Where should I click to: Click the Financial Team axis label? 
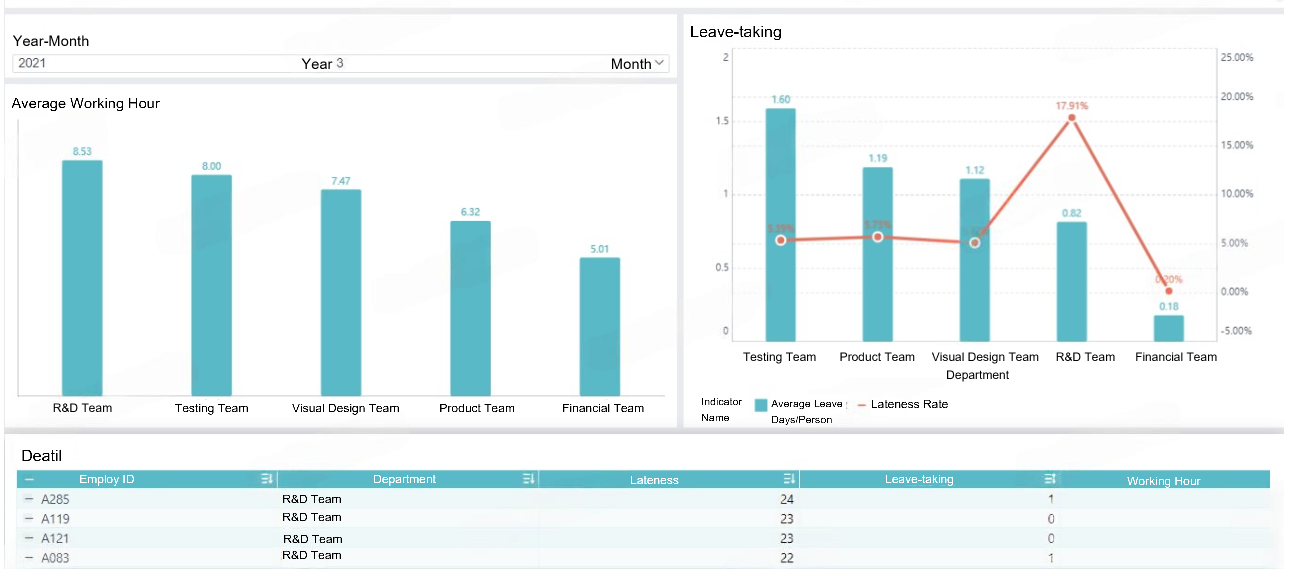click(x=1174, y=356)
